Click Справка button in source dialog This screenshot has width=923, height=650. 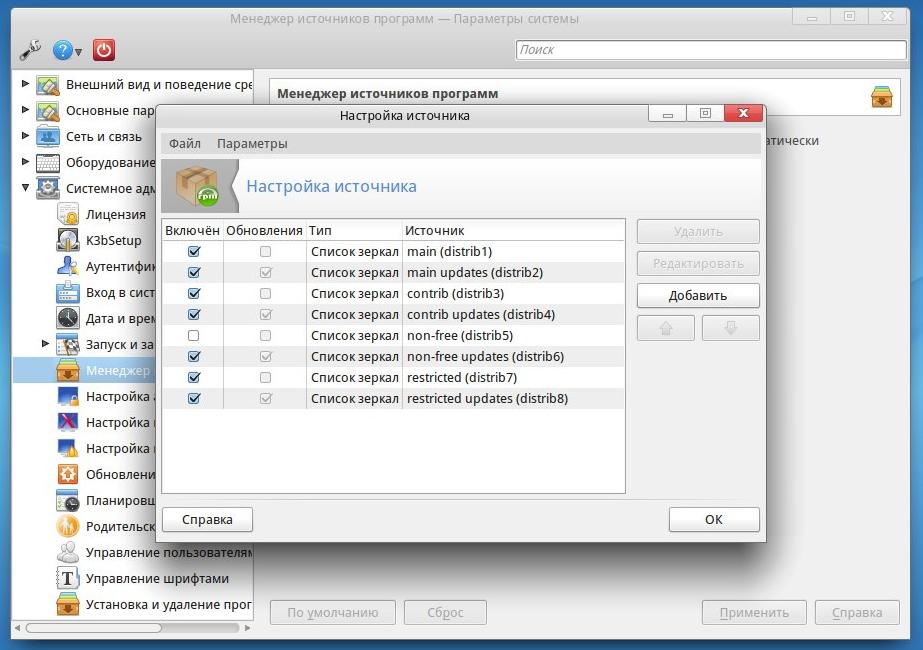click(x=207, y=520)
